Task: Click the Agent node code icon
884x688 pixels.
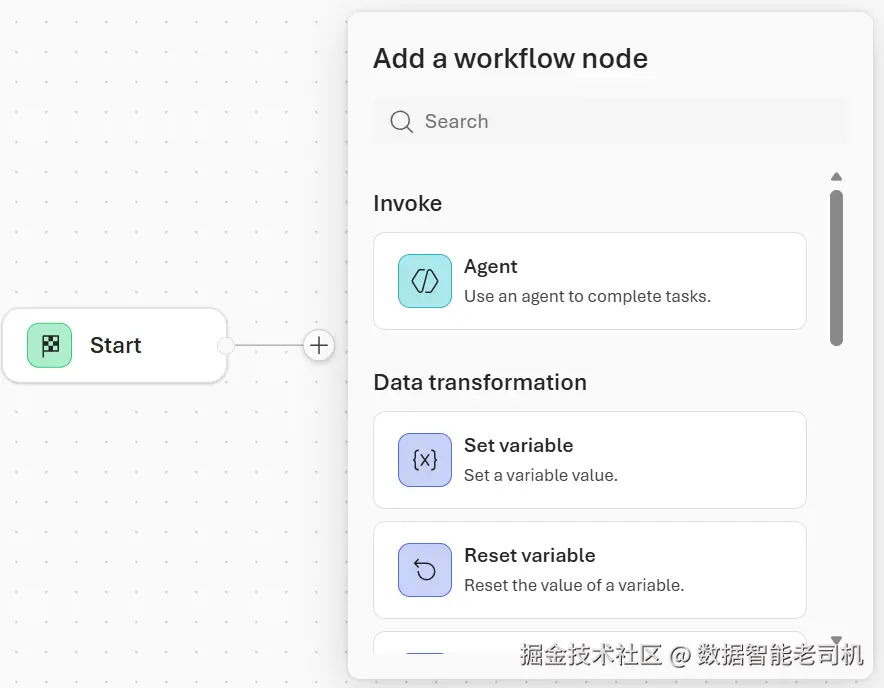Action: [425, 281]
